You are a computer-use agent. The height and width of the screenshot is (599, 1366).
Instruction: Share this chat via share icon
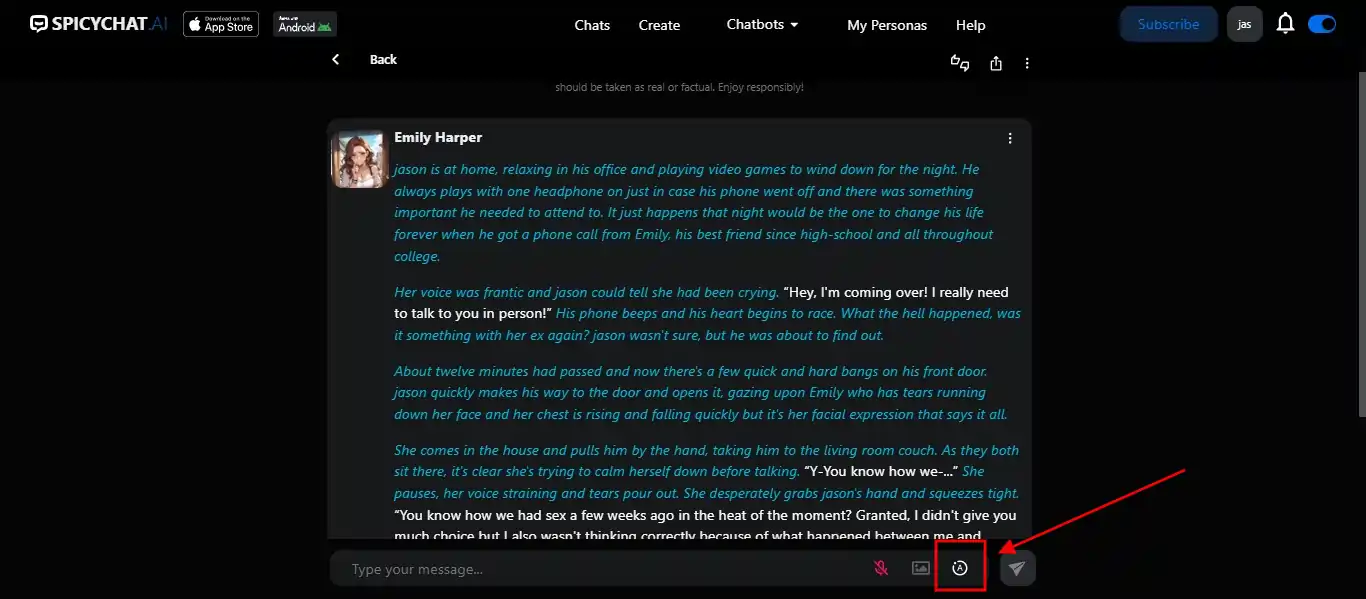[996, 63]
